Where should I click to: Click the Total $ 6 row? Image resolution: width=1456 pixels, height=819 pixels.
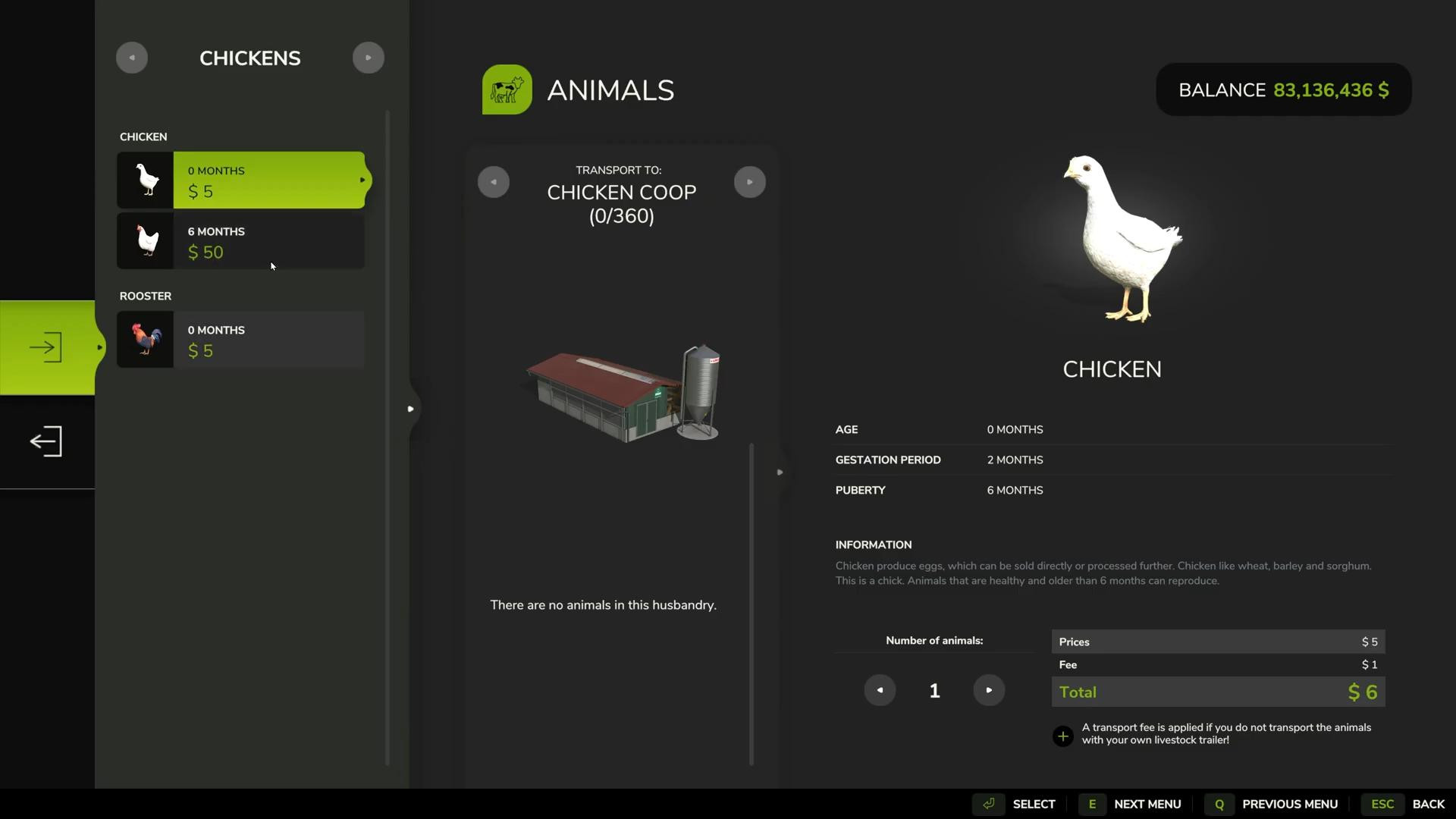point(1218,692)
